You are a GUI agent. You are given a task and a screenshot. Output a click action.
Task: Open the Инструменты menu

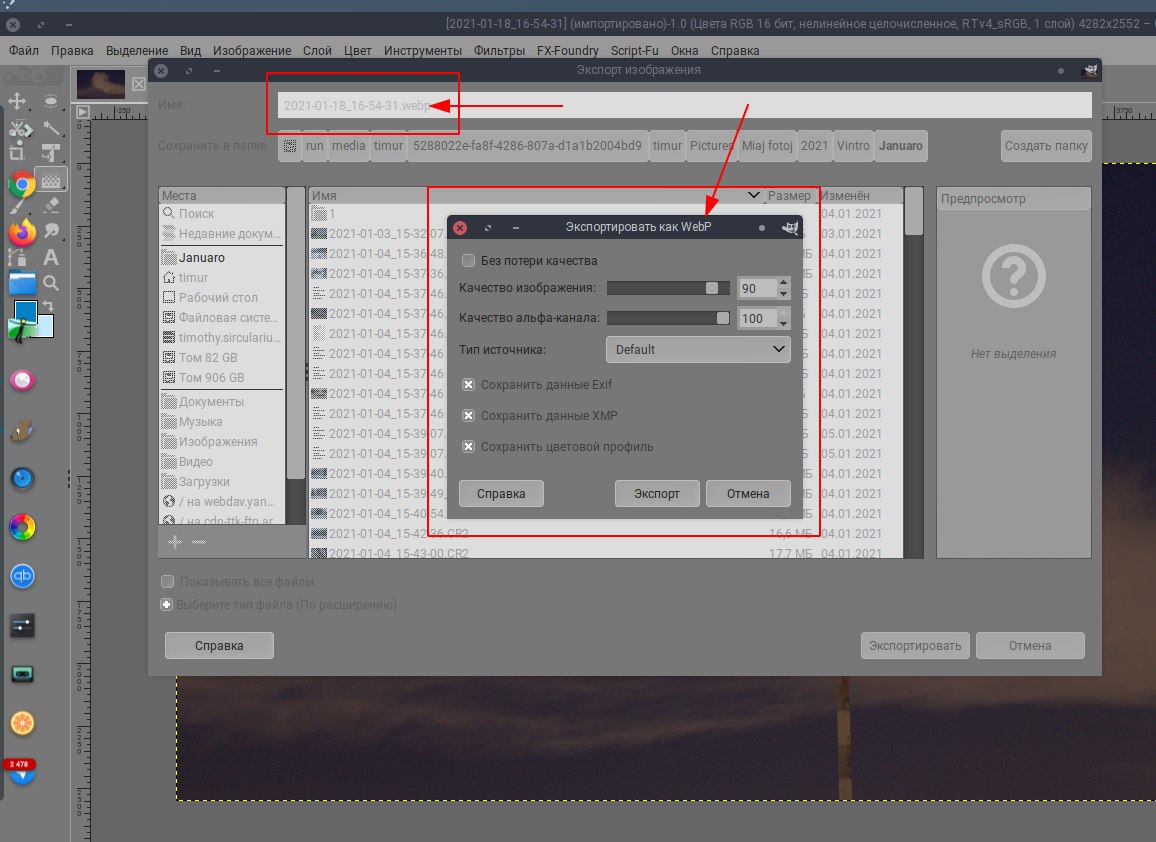tap(422, 50)
